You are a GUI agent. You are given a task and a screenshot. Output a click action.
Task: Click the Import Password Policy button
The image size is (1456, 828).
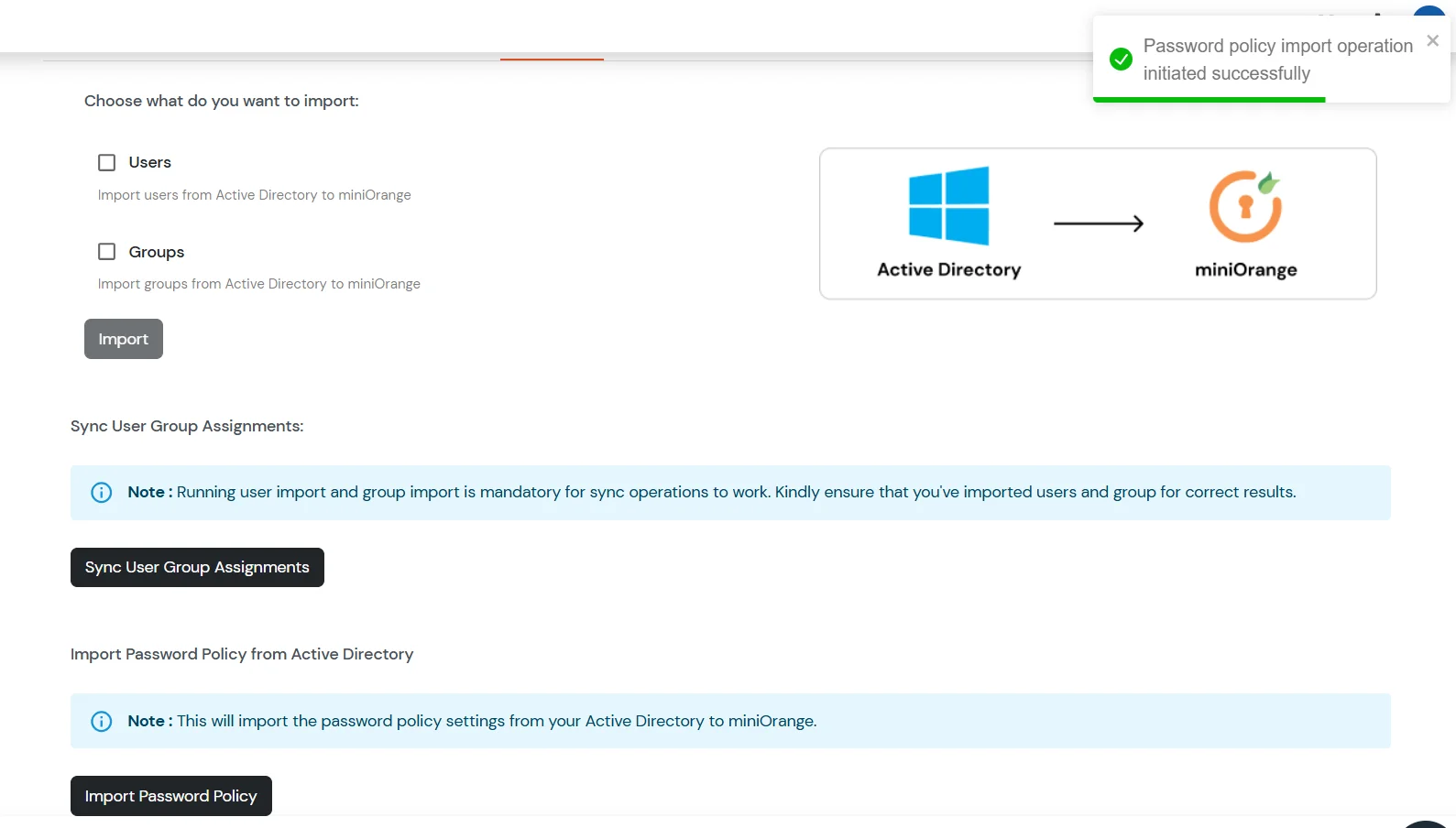[x=171, y=796]
